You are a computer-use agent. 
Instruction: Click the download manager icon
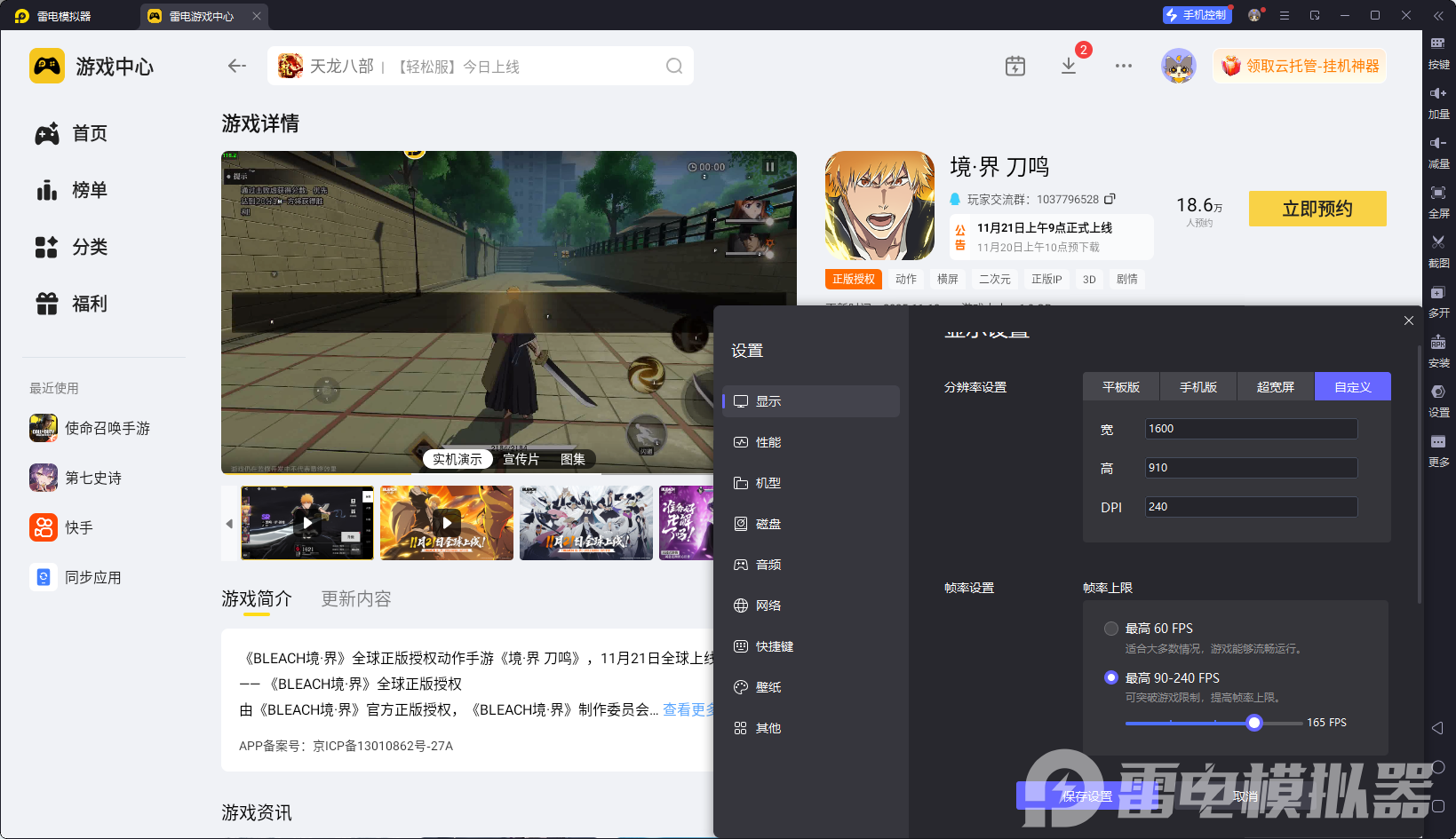tap(1069, 67)
